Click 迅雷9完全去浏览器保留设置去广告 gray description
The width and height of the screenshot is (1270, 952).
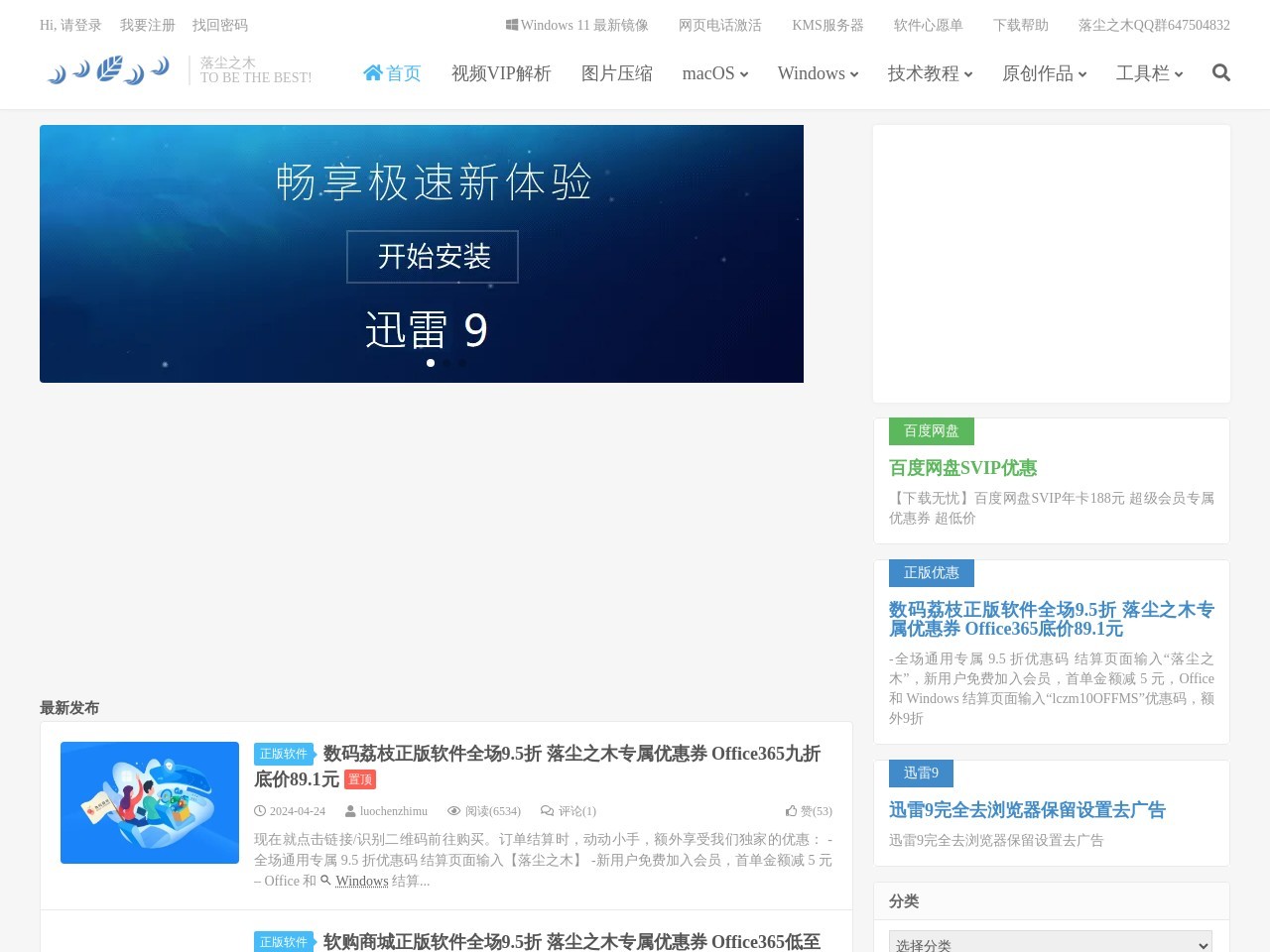coord(996,840)
